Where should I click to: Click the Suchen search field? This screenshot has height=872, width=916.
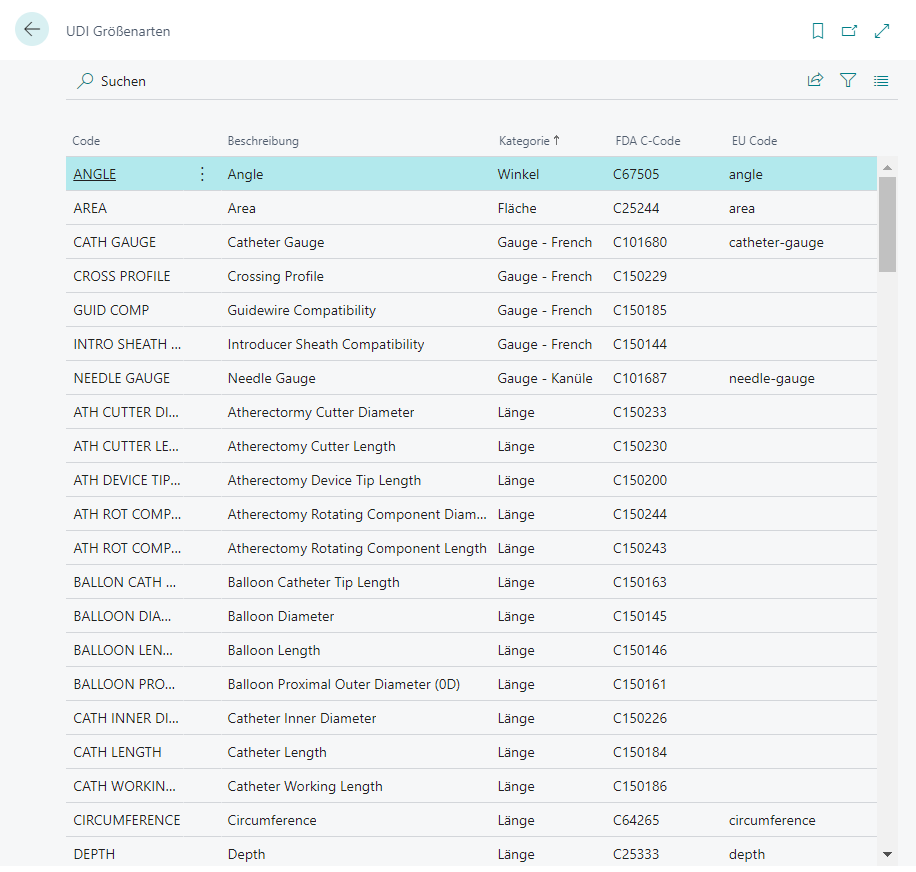[123, 81]
